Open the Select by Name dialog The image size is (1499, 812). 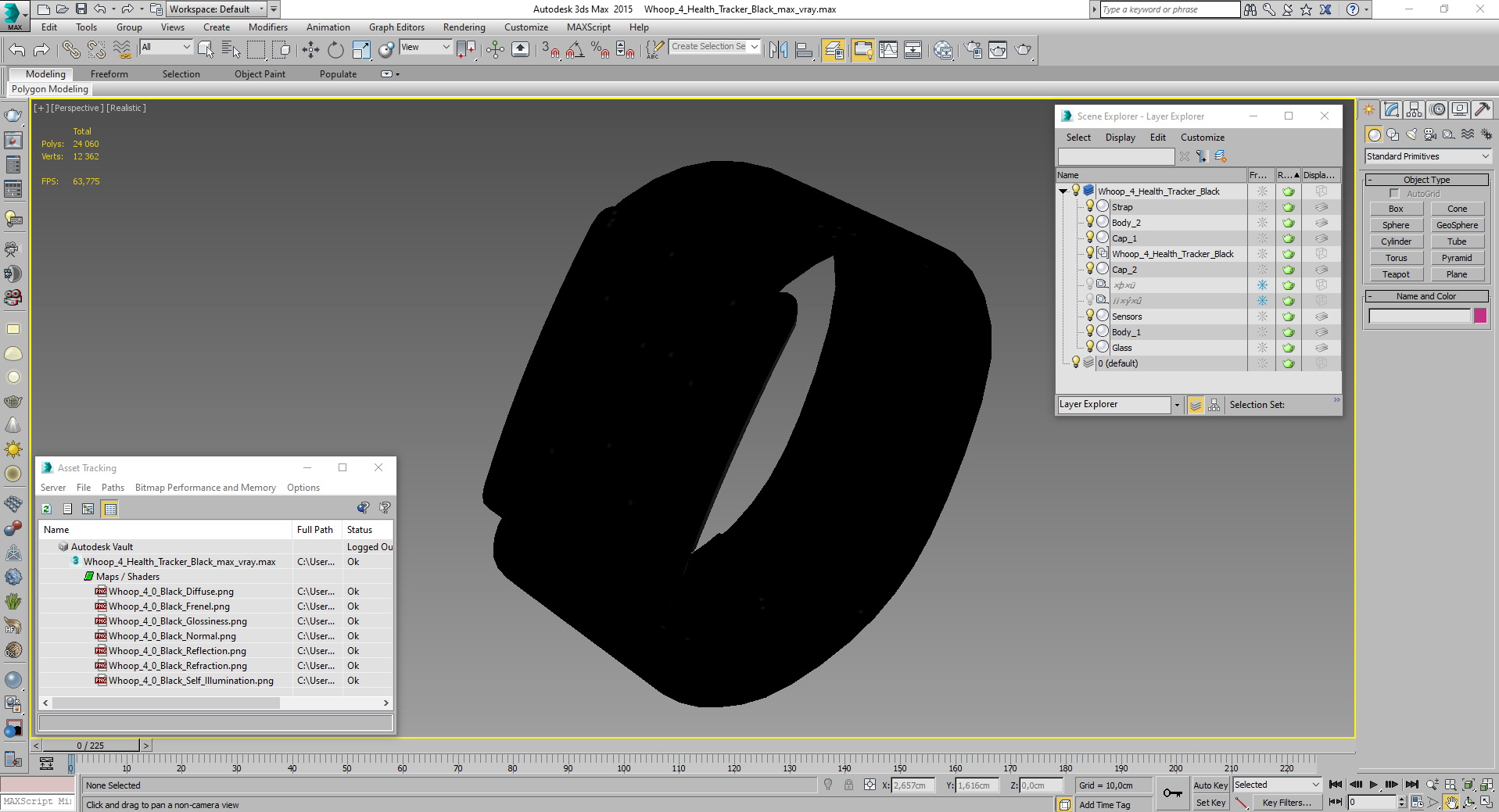231,50
